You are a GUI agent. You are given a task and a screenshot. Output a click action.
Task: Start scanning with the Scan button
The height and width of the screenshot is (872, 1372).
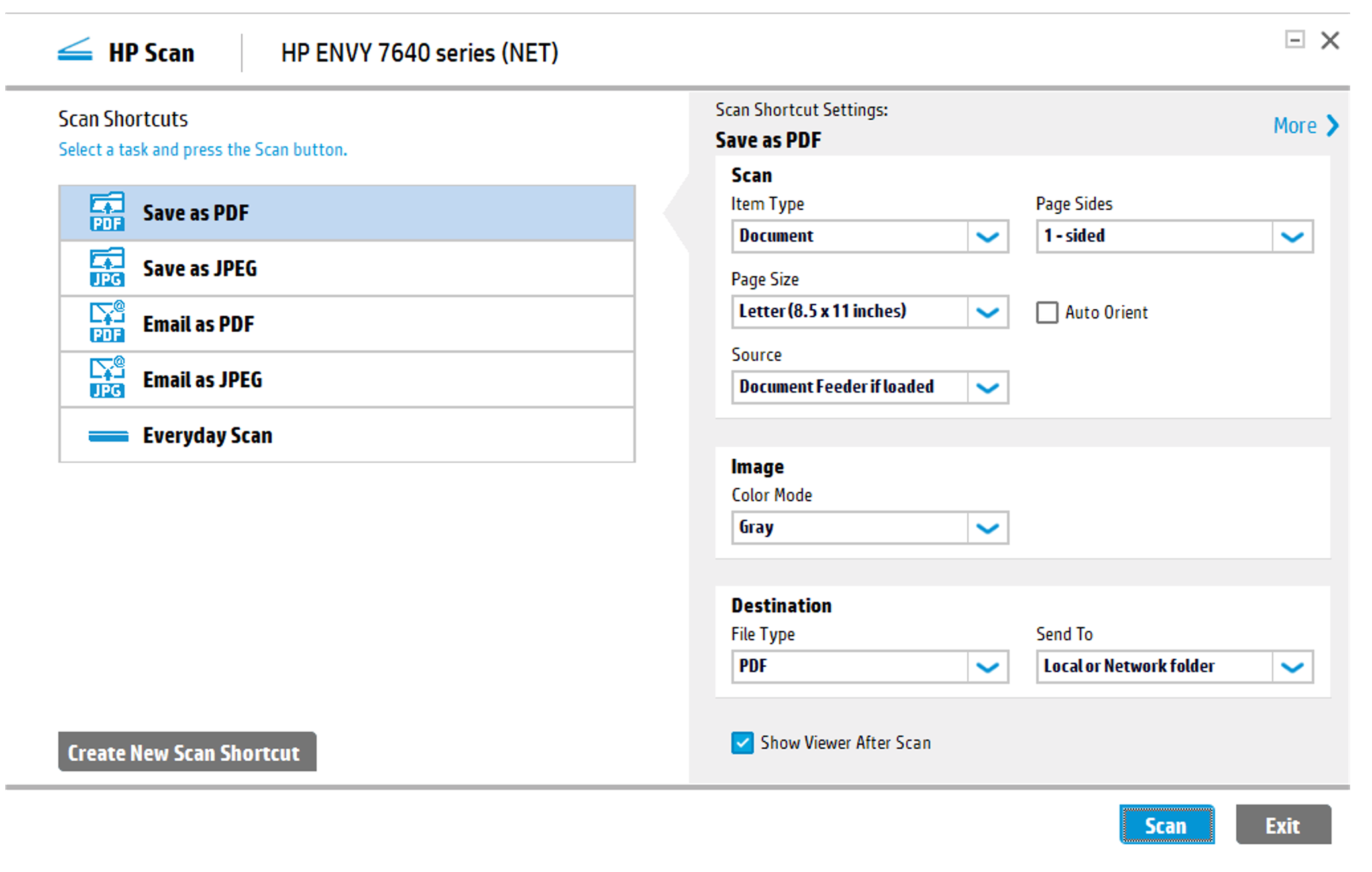click(x=1167, y=825)
